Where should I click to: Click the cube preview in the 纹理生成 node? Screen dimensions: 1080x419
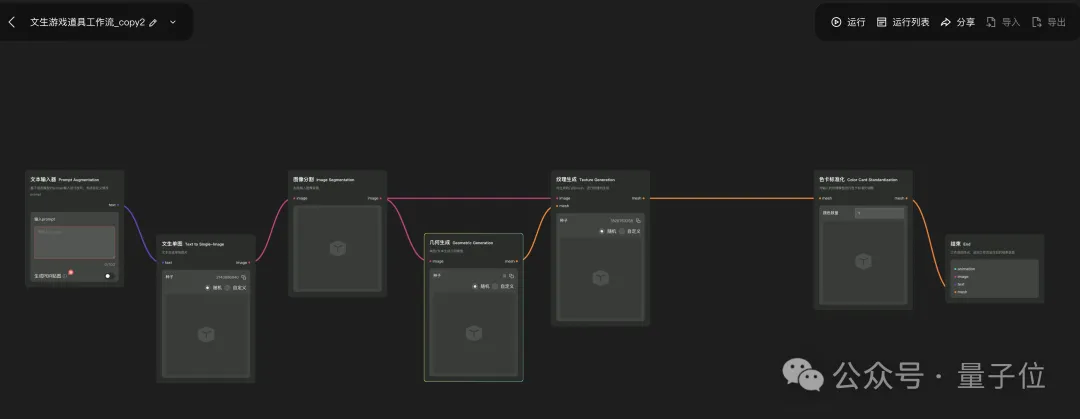(x=601, y=278)
